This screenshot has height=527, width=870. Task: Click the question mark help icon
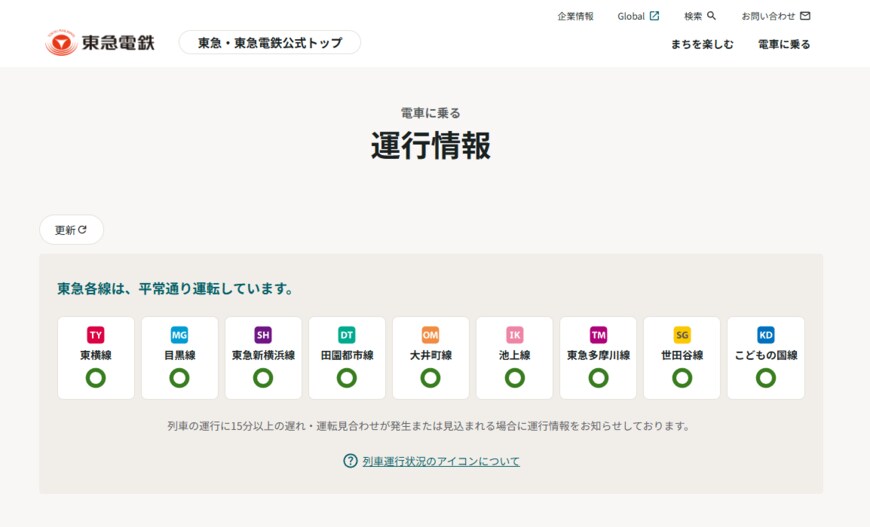(350, 460)
